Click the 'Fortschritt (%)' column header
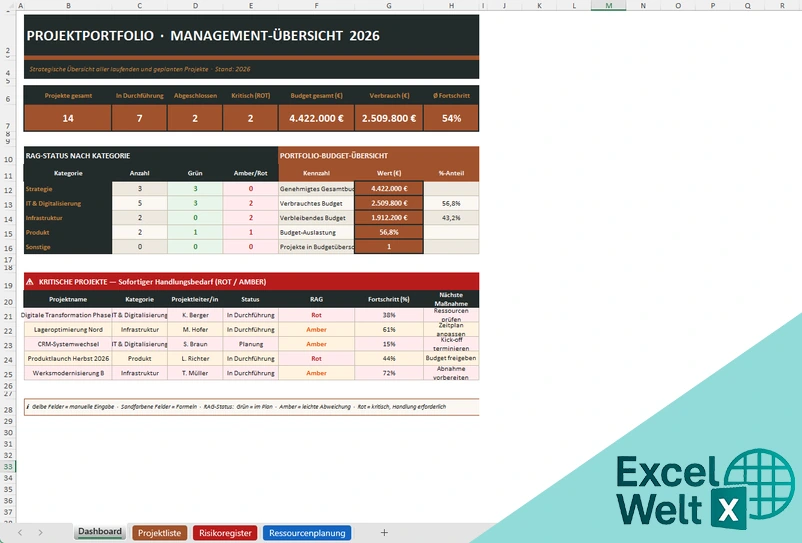The image size is (802, 543). pos(389,299)
